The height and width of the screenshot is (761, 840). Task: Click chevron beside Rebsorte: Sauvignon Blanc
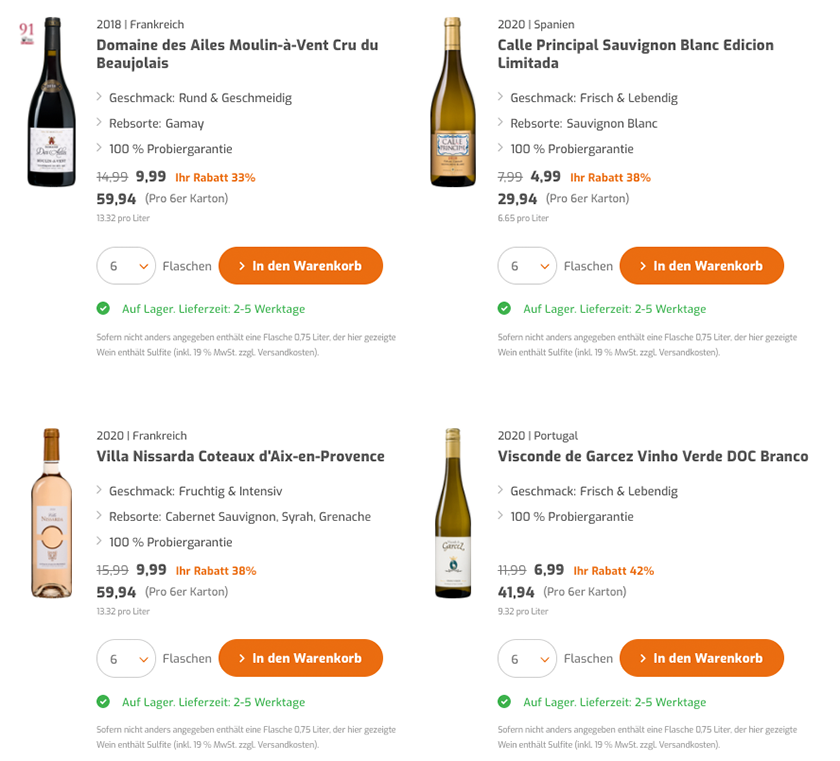pos(501,123)
